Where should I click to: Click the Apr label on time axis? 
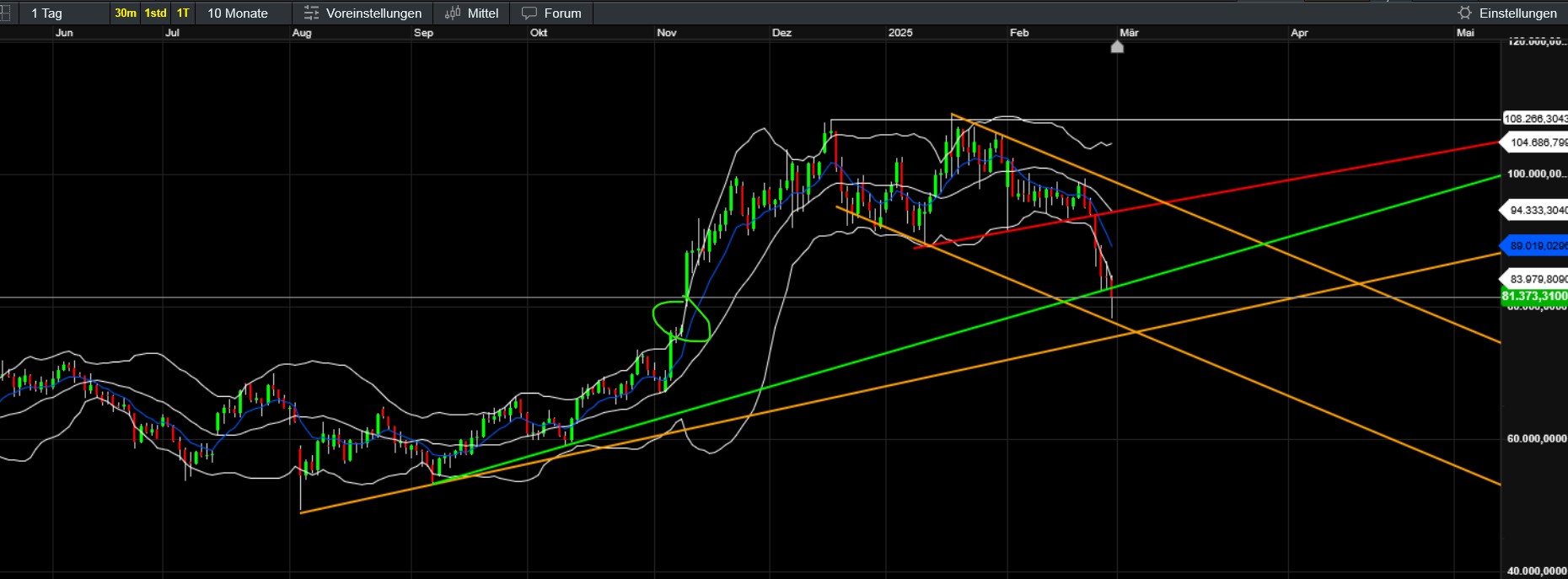tap(1299, 33)
